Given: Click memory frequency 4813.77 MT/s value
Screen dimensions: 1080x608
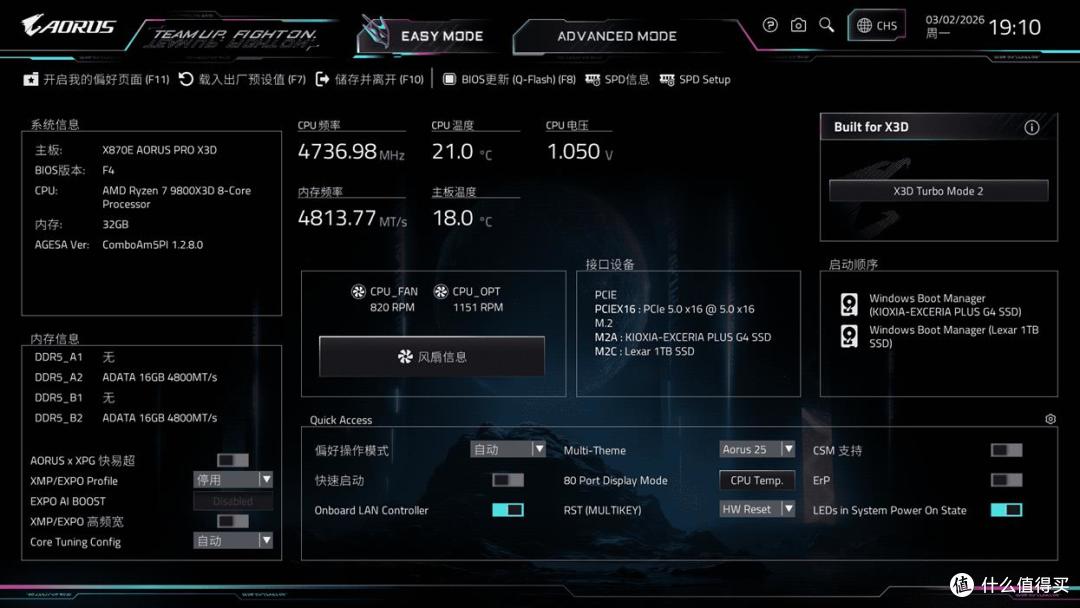Looking at the screenshot, I should [x=353, y=218].
